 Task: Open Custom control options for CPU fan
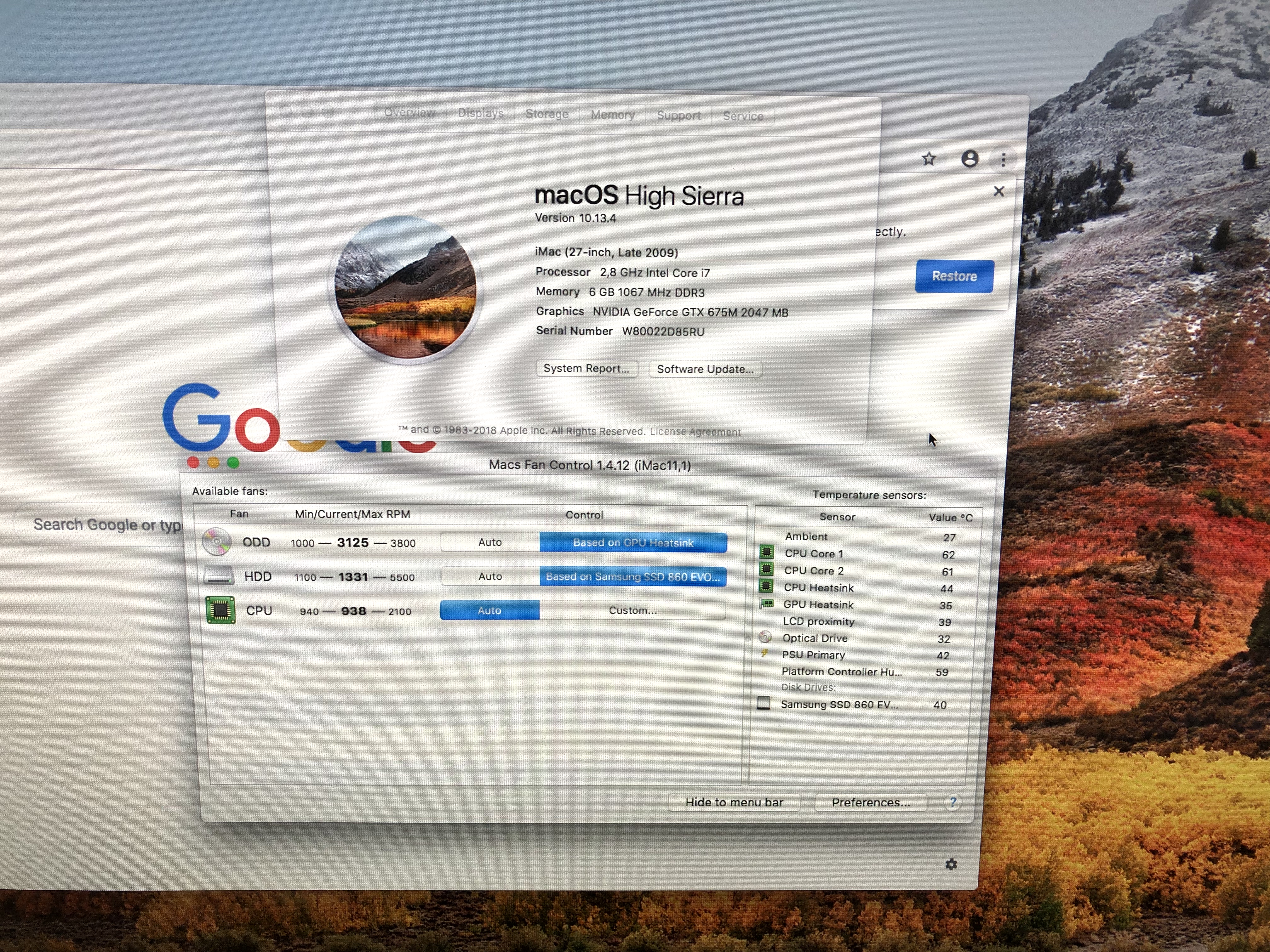(632, 610)
